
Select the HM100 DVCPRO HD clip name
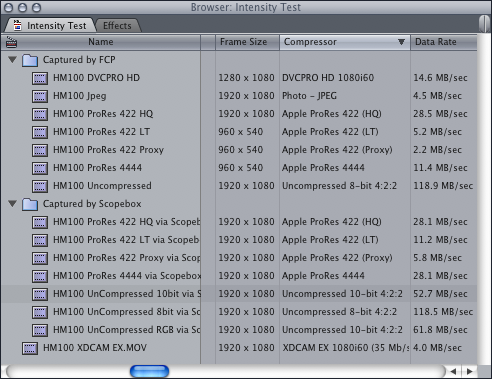[96, 78]
